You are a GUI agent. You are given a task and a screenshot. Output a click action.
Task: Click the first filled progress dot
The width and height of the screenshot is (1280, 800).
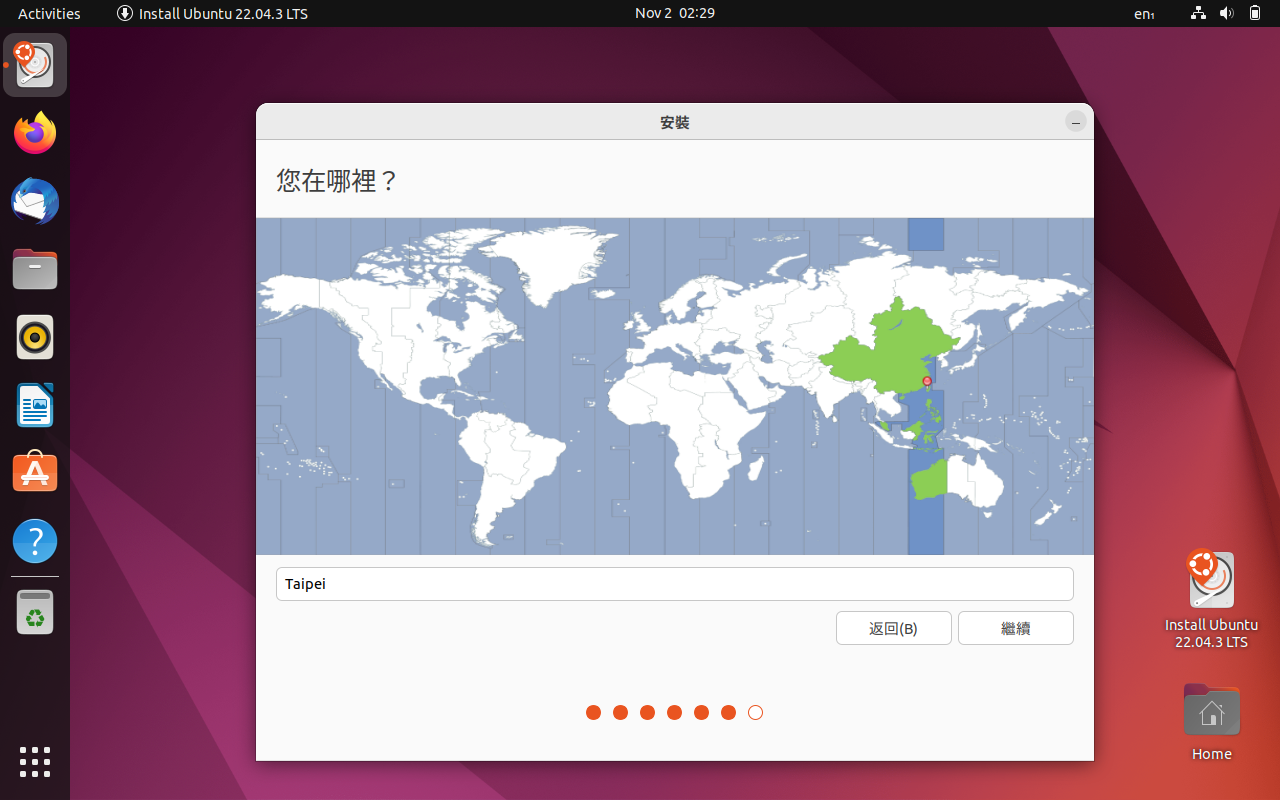click(594, 712)
